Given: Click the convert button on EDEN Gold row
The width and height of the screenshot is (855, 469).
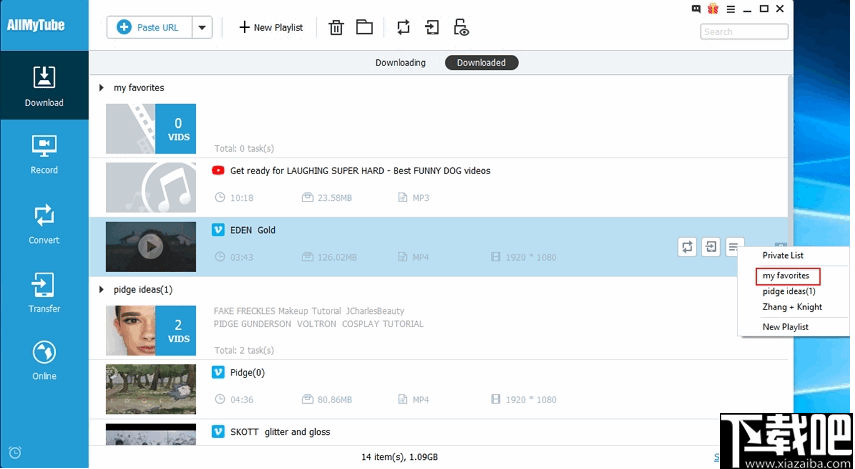Looking at the screenshot, I should (687, 246).
